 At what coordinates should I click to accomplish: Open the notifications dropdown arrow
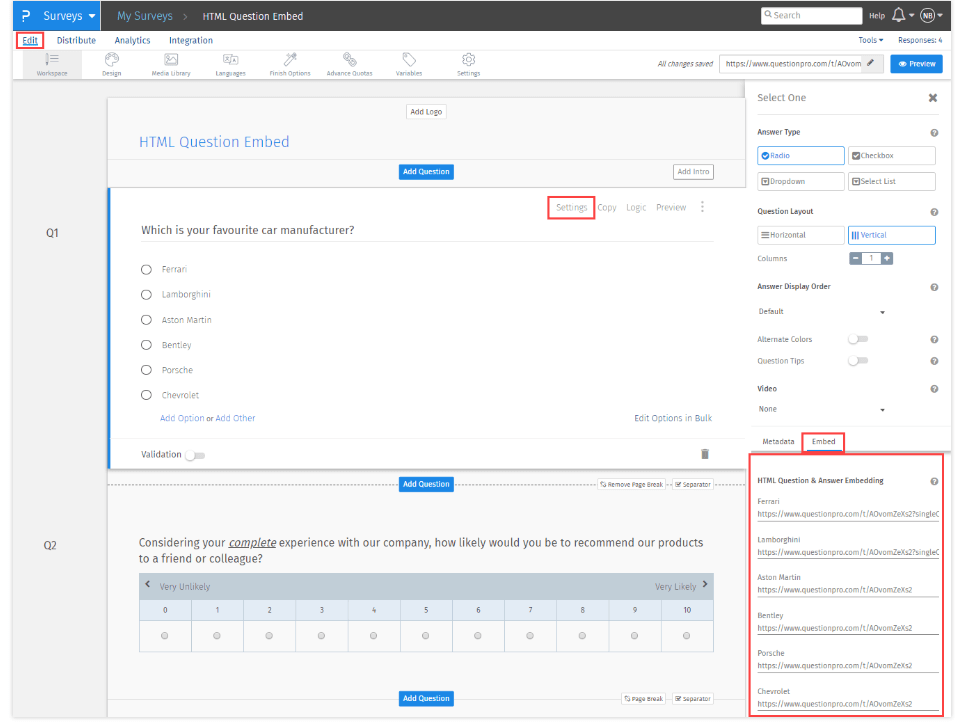[911, 16]
